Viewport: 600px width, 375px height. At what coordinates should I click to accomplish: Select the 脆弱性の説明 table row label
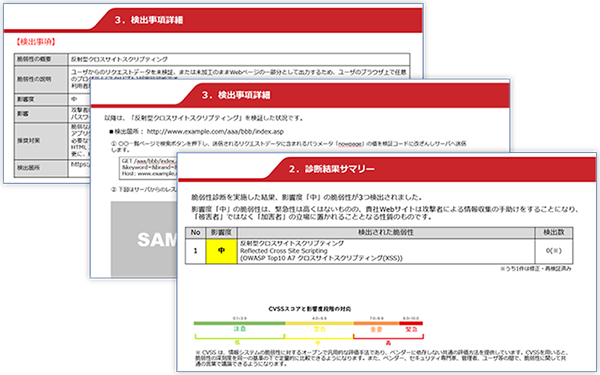click(41, 79)
